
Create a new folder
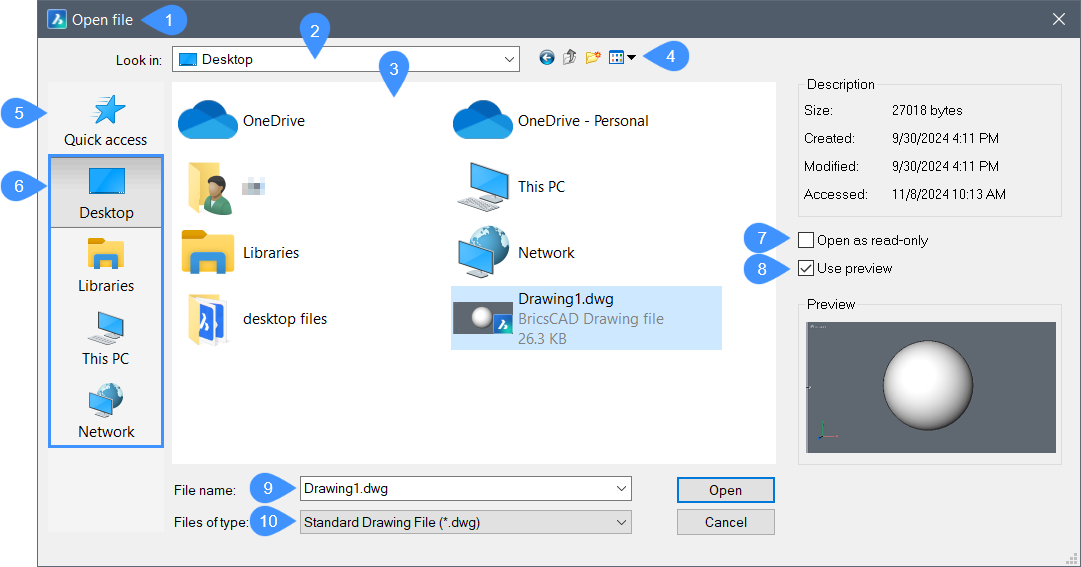tap(593, 58)
